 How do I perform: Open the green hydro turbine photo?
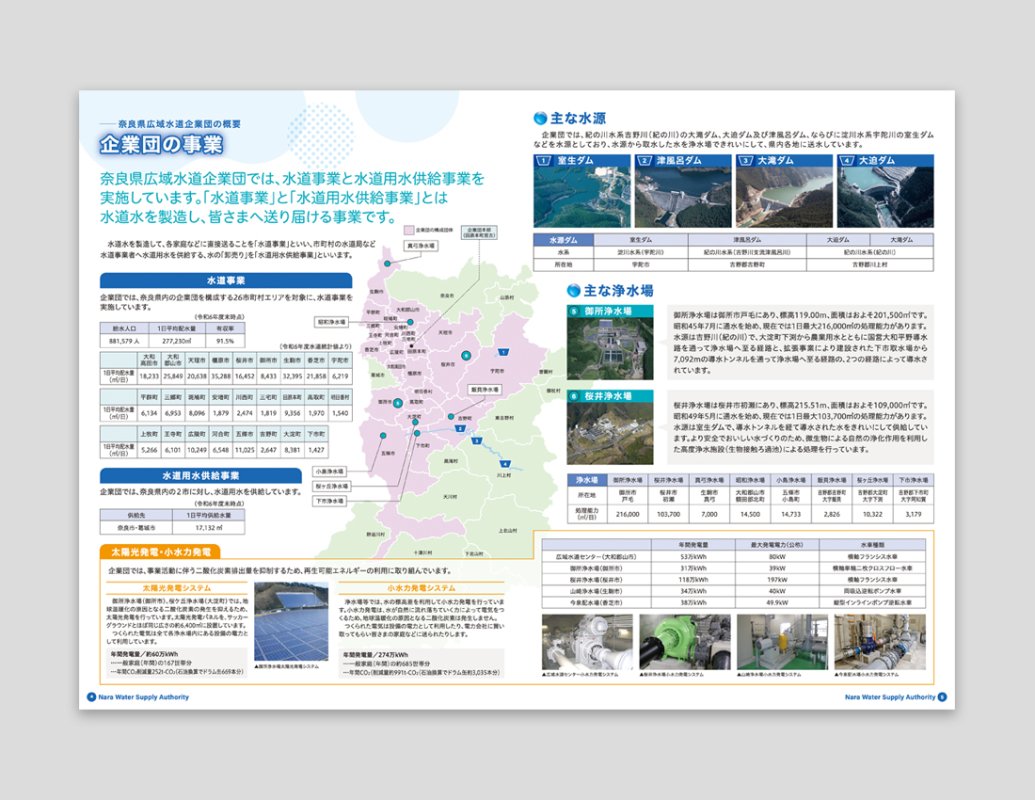tap(684, 642)
